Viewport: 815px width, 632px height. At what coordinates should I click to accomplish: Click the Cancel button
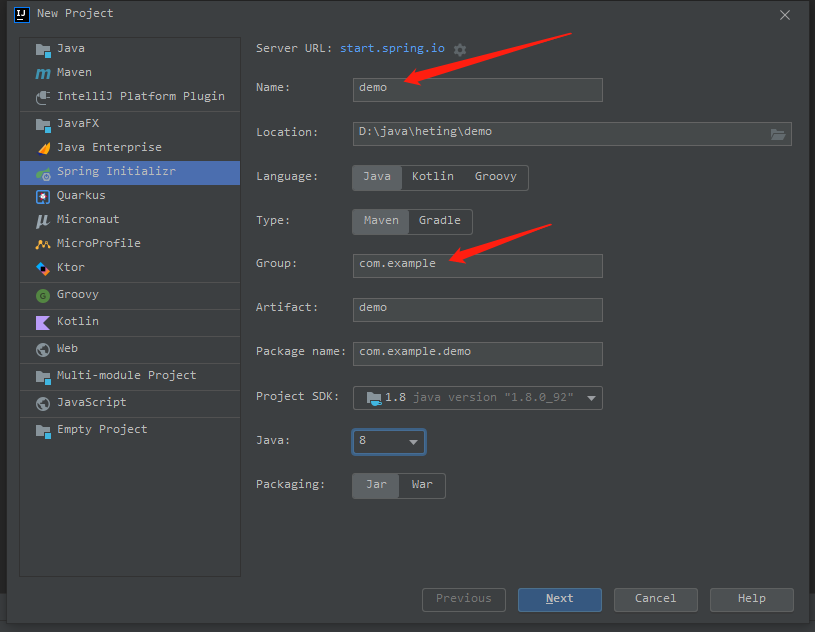(655, 600)
